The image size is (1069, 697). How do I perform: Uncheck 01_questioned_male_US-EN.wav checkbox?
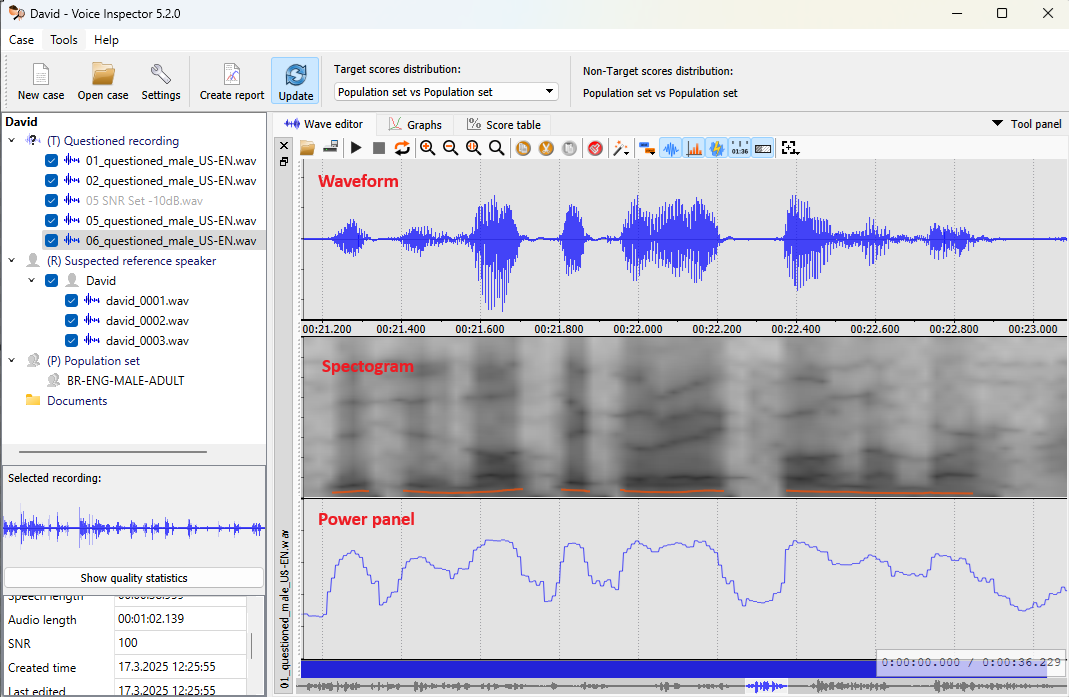pos(51,161)
